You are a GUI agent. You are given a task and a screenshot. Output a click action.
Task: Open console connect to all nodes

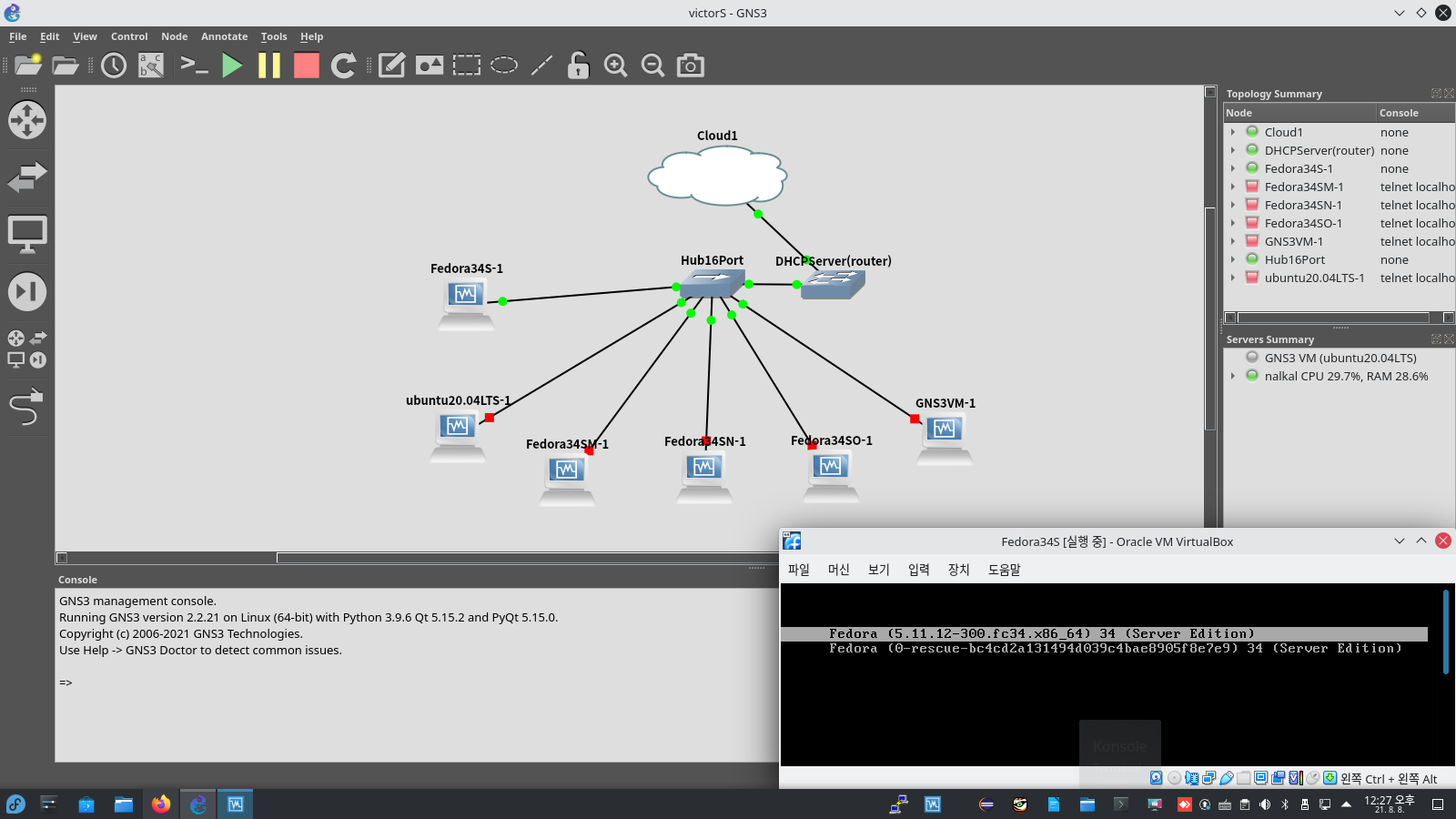(194, 66)
